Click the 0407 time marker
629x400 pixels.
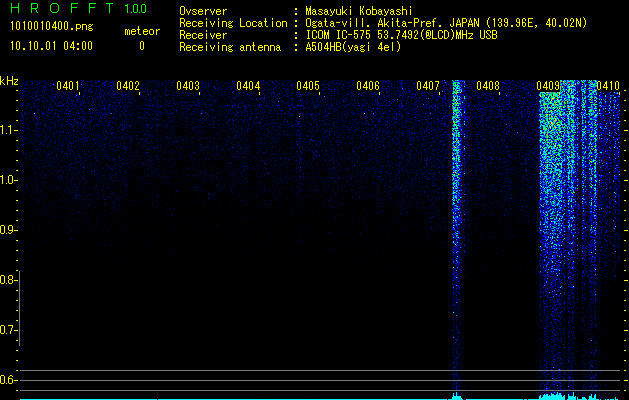tap(428, 86)
